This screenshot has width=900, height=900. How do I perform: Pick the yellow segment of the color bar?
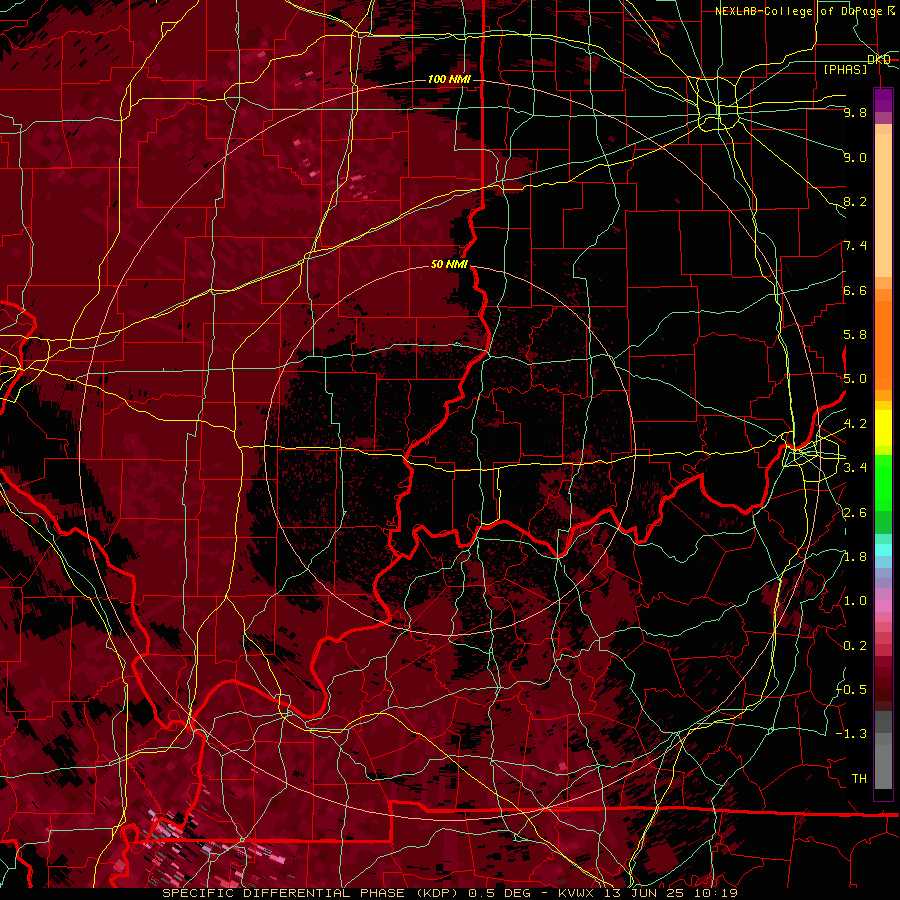pyautogui.click(x=883, y=428)
